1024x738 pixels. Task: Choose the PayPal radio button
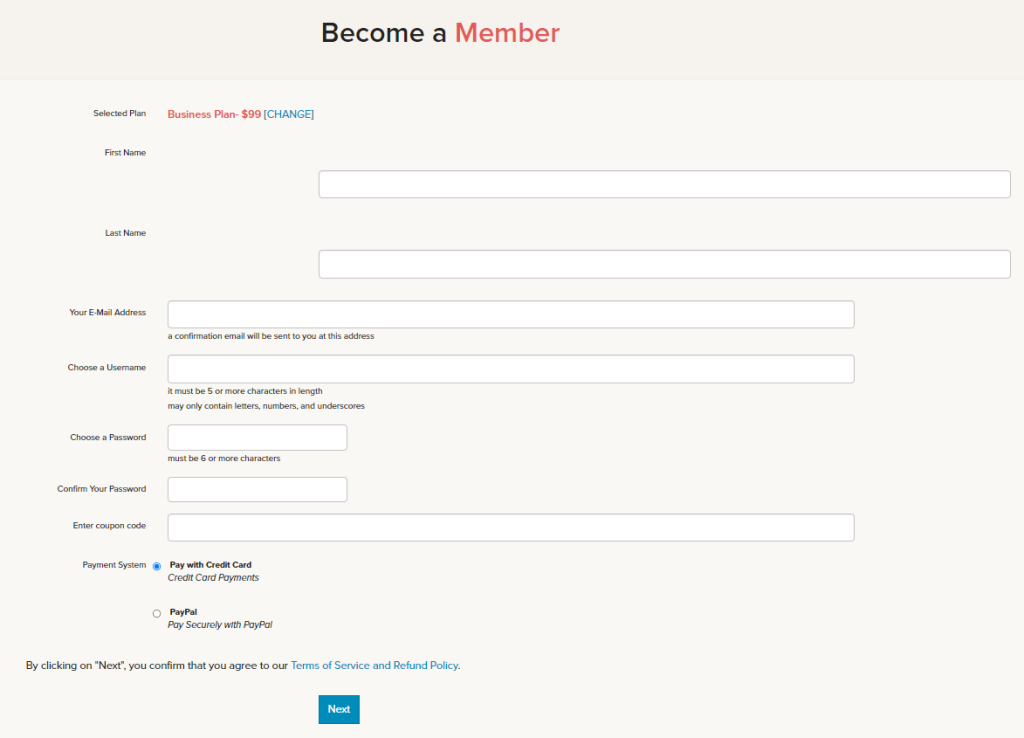tap(157, 613)
